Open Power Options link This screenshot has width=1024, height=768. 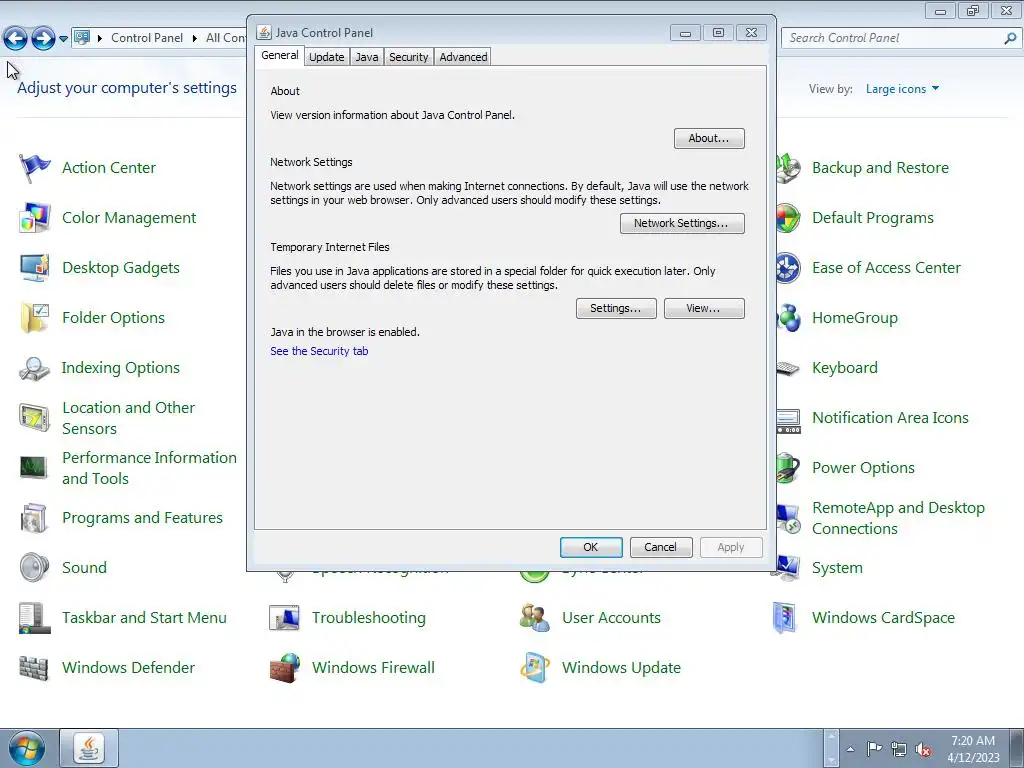click(x=863, y=468)
